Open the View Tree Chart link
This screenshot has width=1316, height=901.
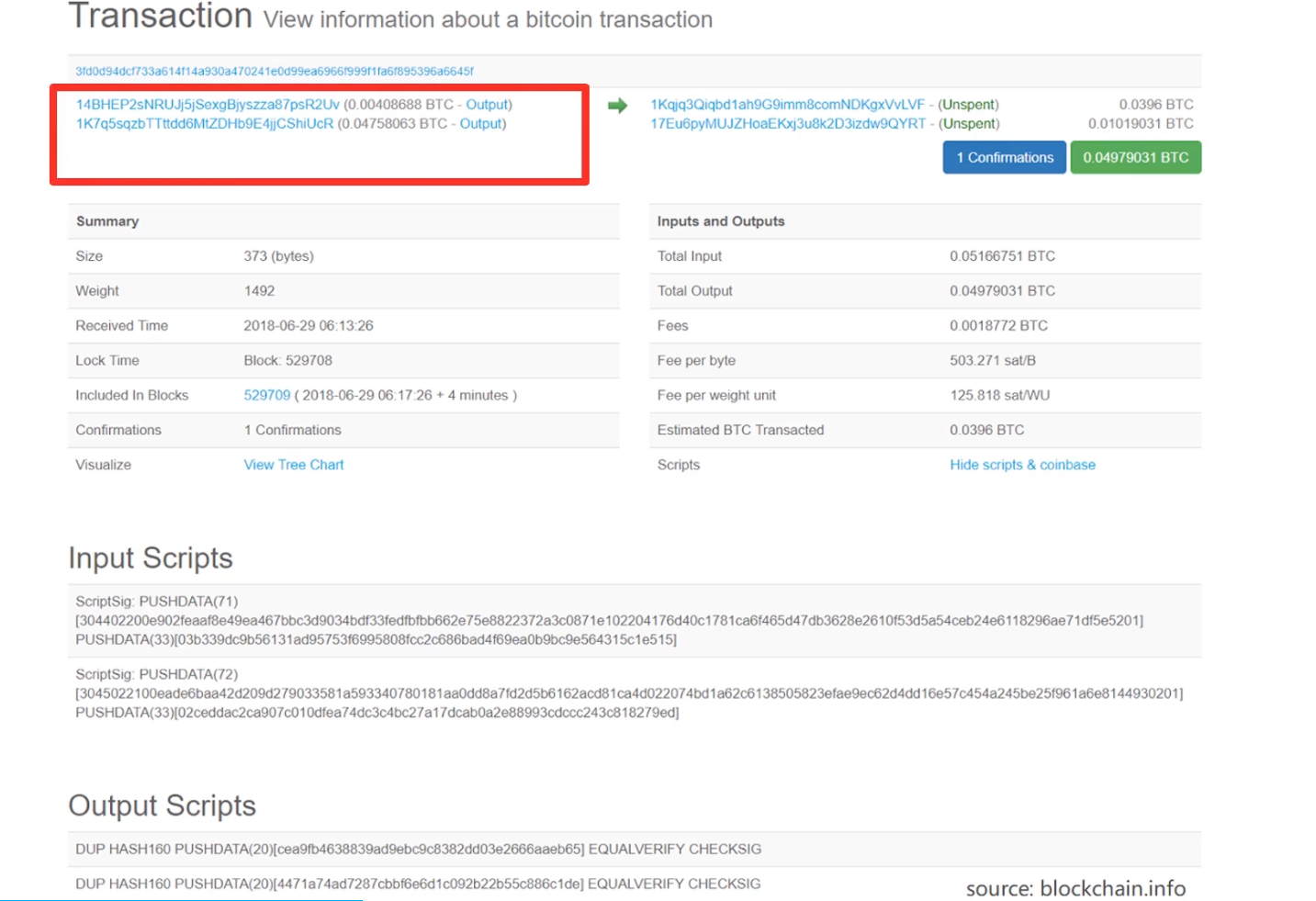294,465
